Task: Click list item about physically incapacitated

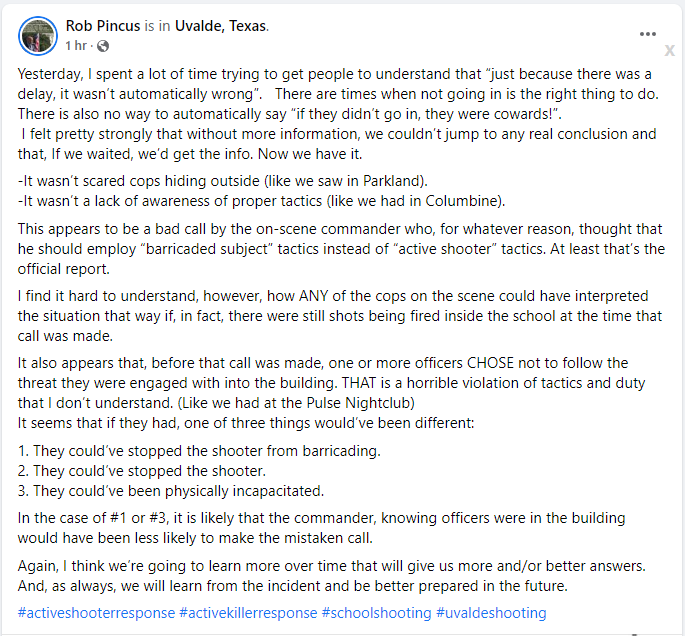Action: (x=171, y=491)
